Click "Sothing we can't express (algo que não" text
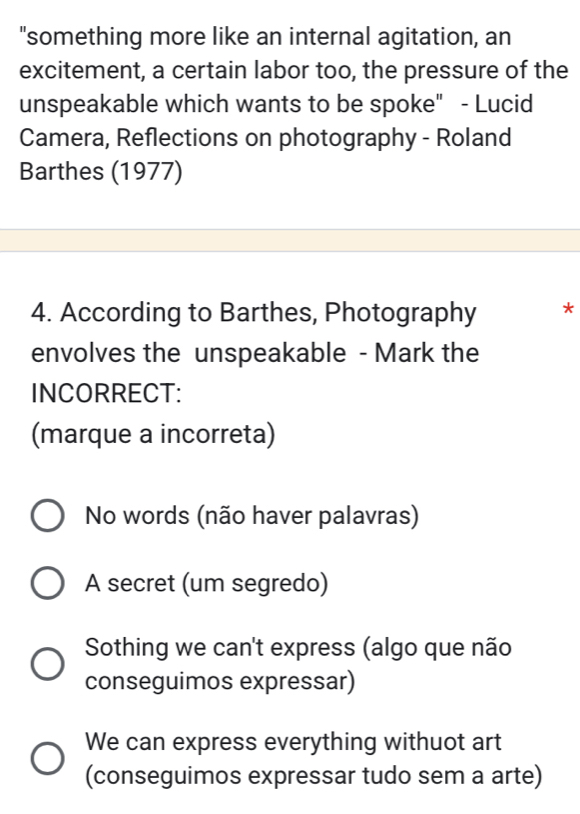The width and height of the screenshot is (580, 814). click(299, 648)
